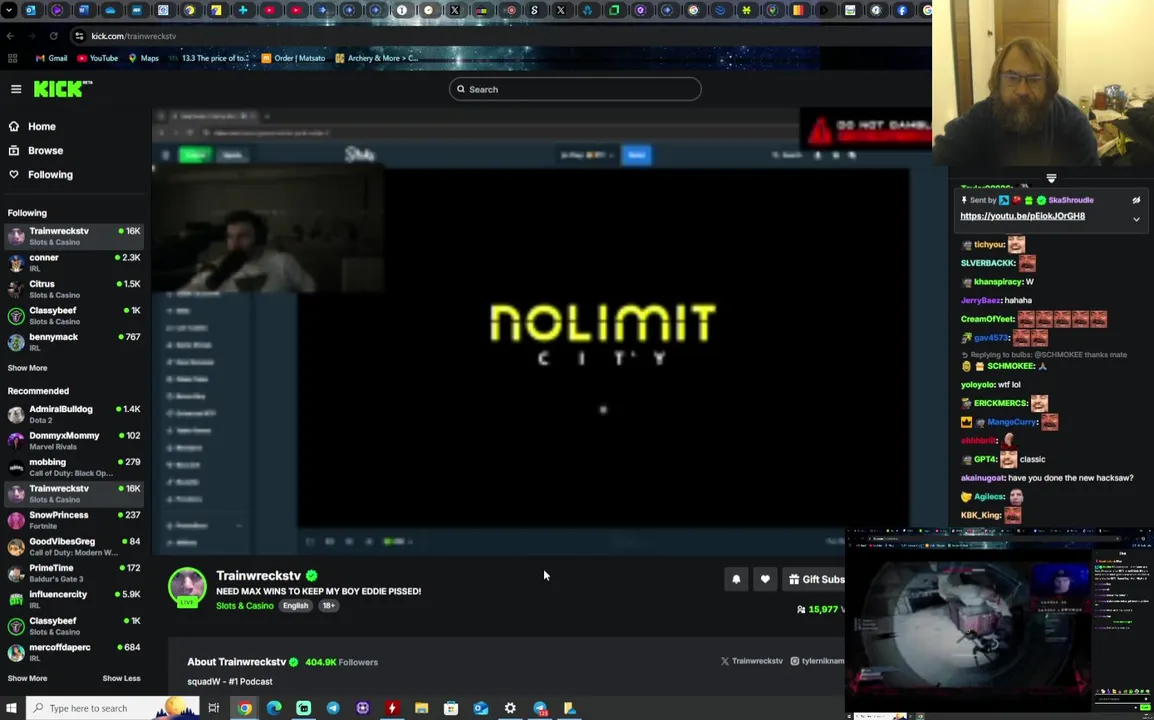The image size is (1154, 720).
Task: Open the Gmail bookmark
Action: point(52,58)
